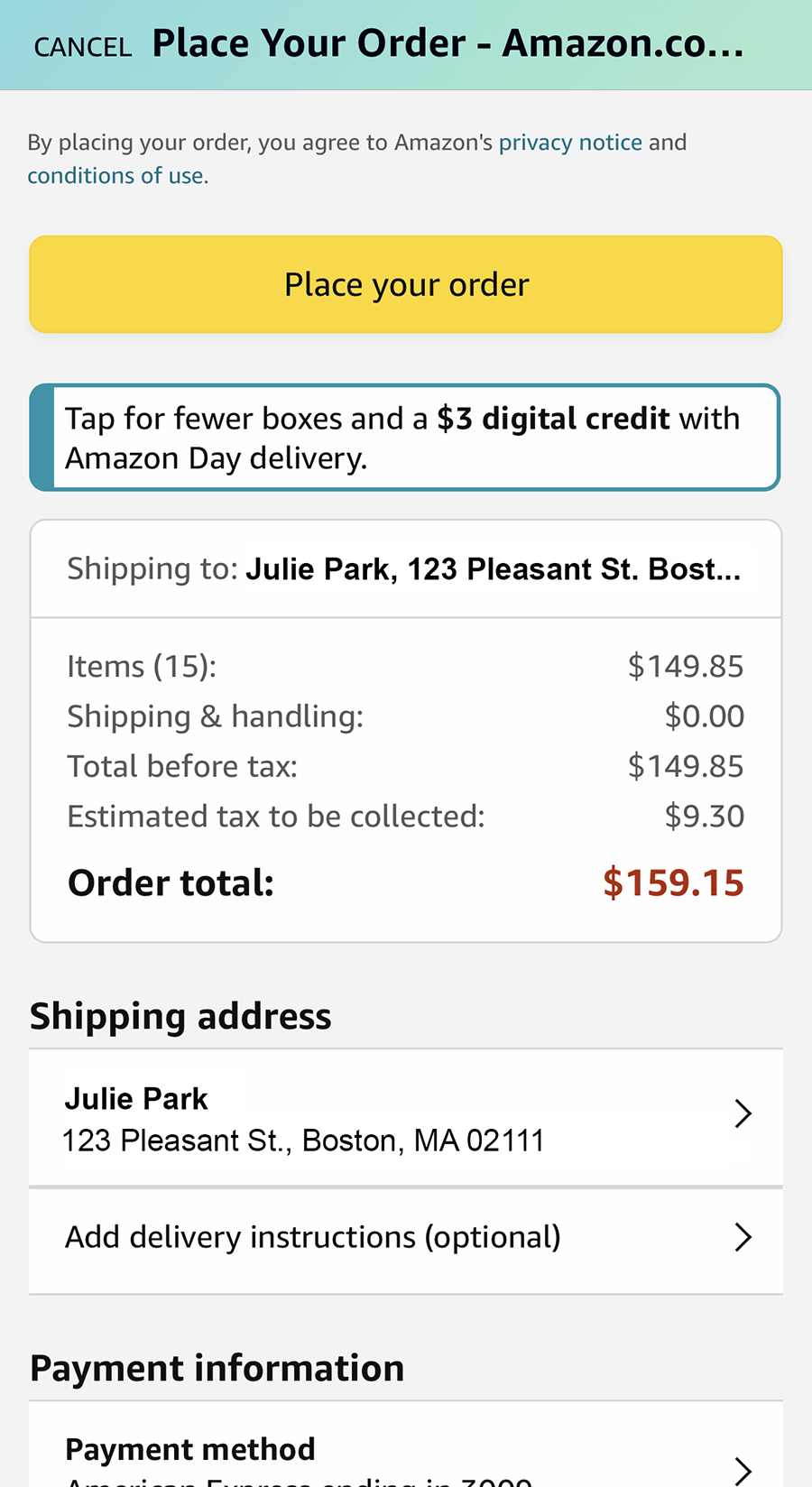Viewport: 812px width, 1487px height.
Task: Click the Payment information section heading
Action: click(x=217, y=1369)
